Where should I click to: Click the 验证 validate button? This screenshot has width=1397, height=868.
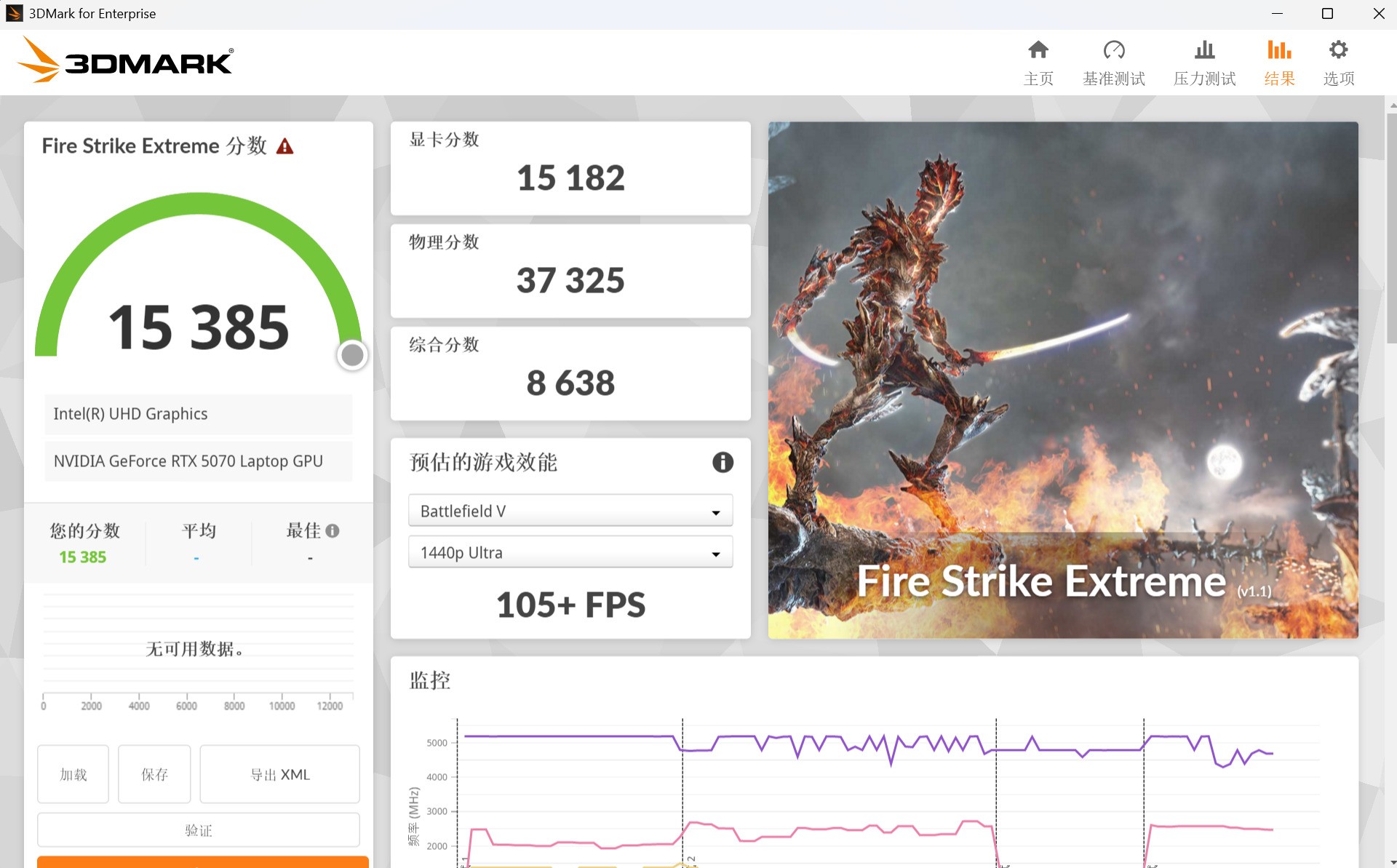[198, 829]
